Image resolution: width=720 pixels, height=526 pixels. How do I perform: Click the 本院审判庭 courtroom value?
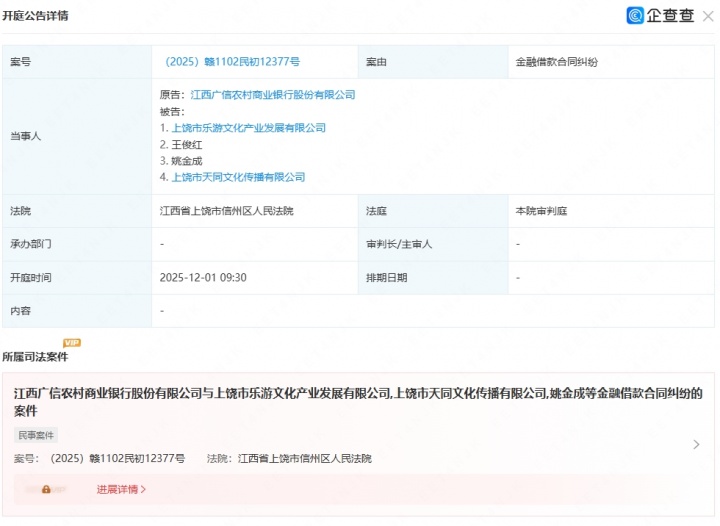coord(541,211)
